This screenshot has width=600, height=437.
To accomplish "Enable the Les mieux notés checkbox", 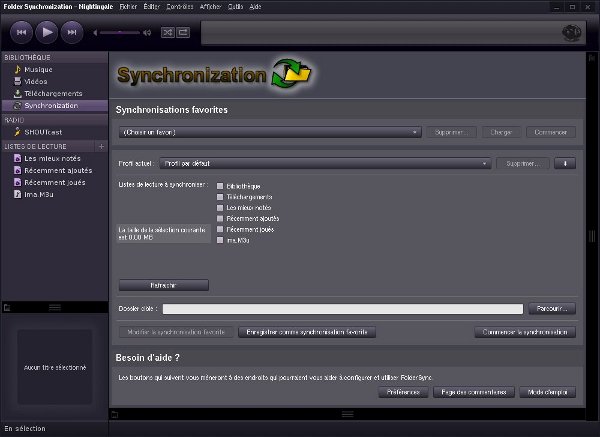I will click(x=220, y=207).
